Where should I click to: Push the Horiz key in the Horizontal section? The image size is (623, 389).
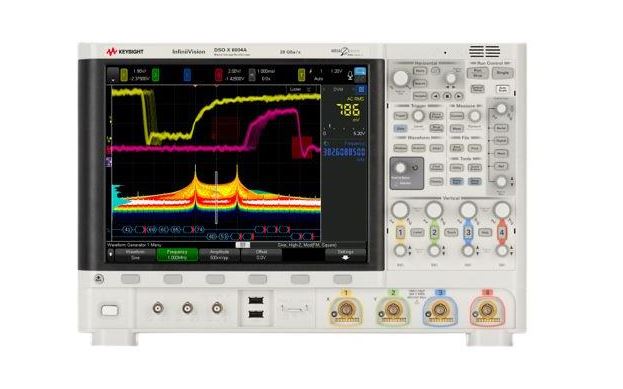pos(420,71)
